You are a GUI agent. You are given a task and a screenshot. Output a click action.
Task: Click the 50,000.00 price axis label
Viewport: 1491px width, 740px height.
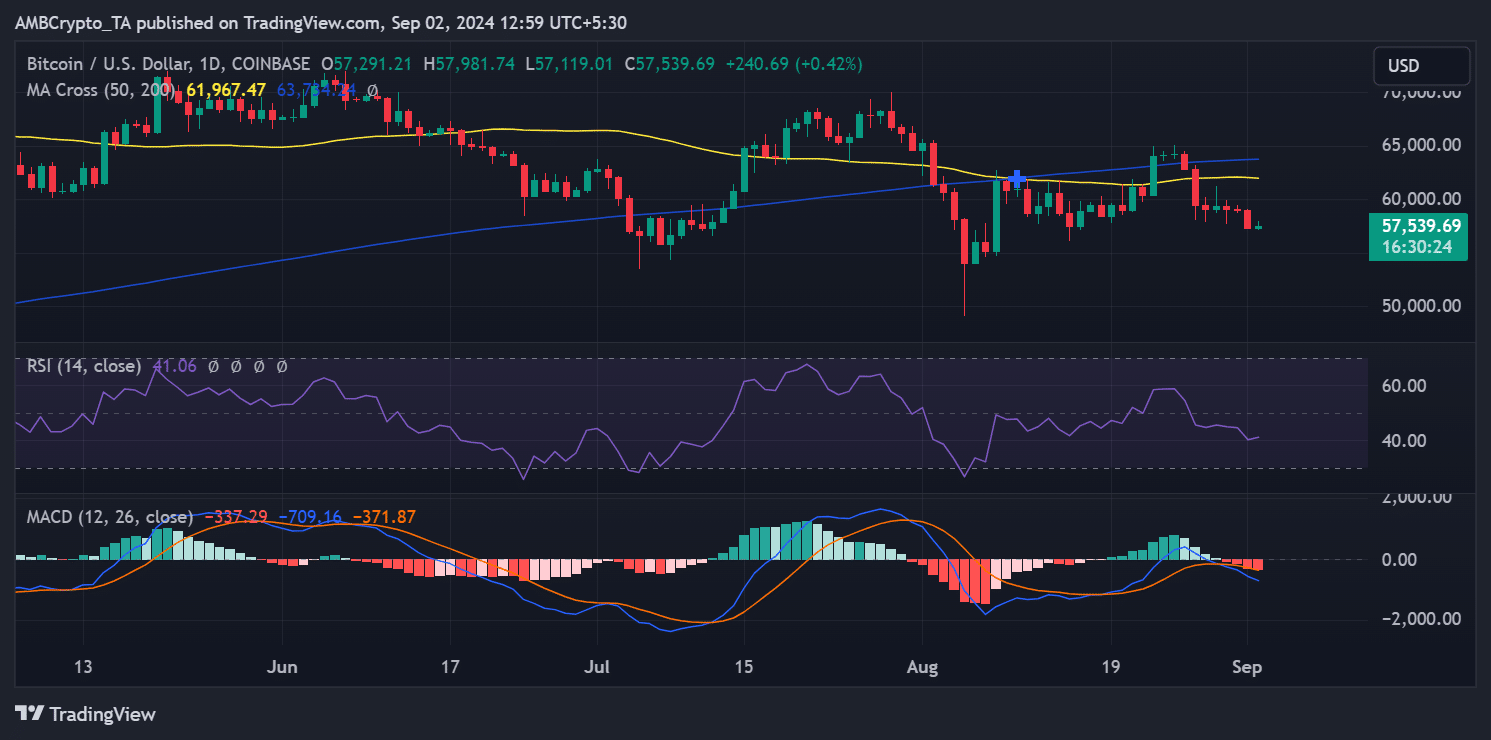(x=1421, y=305)
